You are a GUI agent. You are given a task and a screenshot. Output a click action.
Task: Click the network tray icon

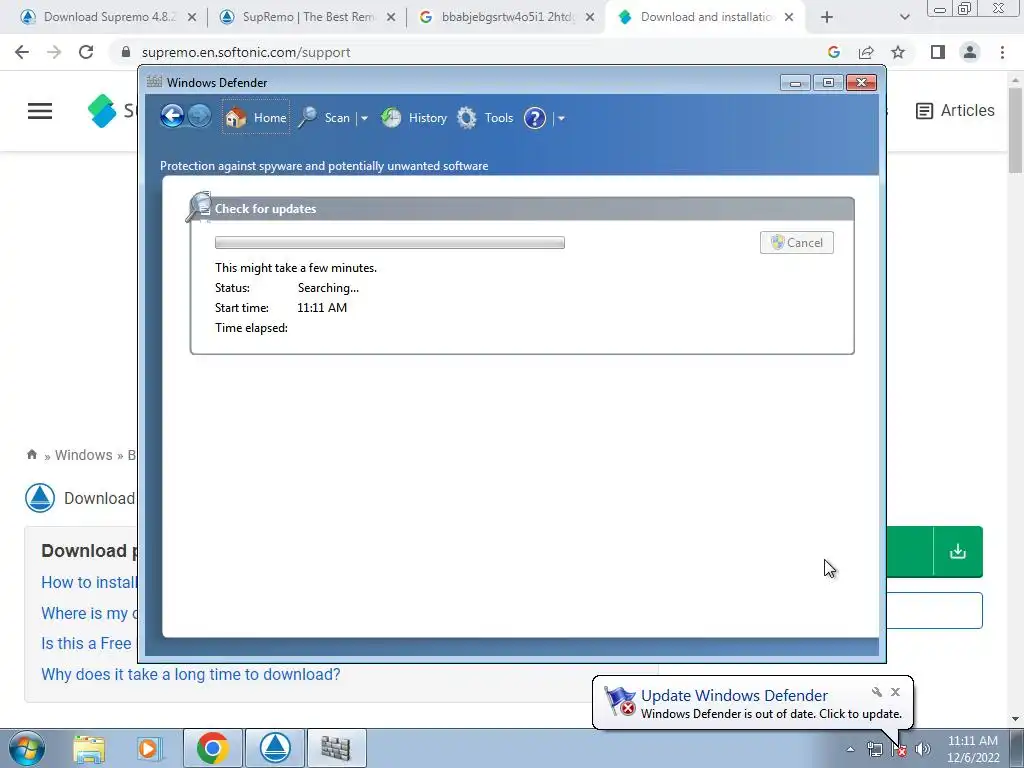point(874,749)
